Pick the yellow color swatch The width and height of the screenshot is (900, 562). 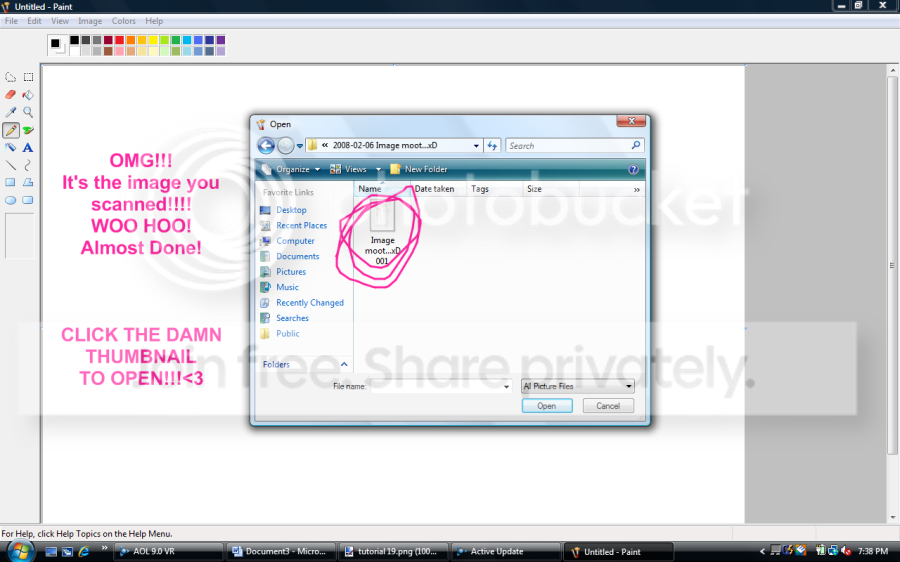coord(153,40)
